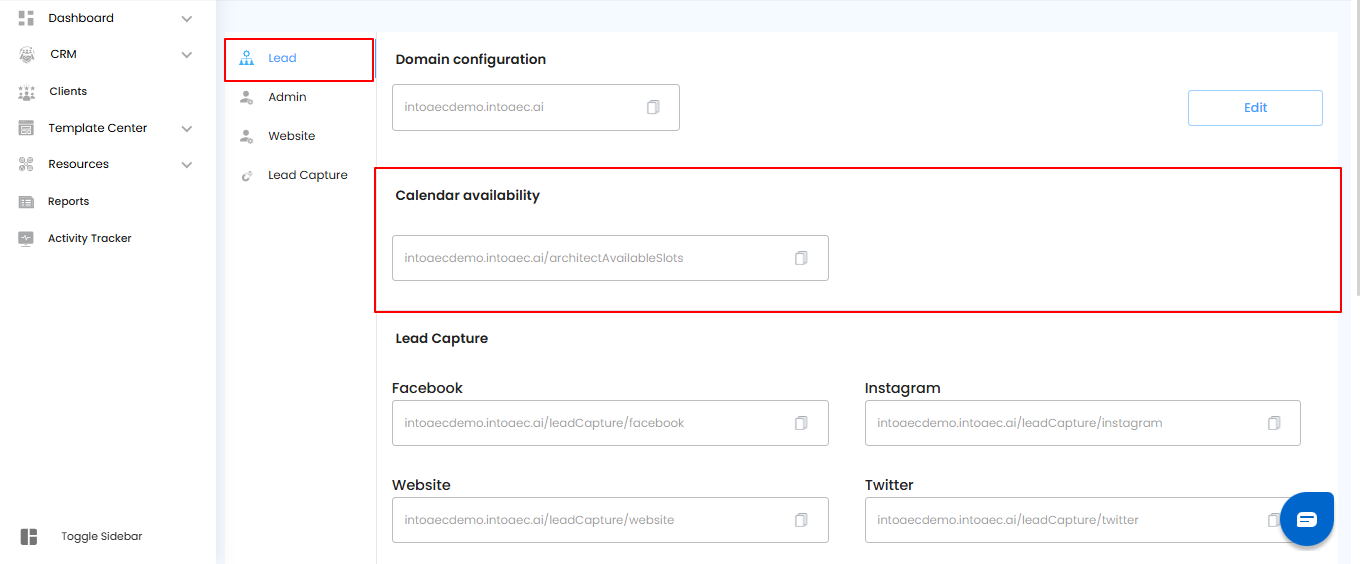This screenshot has width=1365, height=564.
Task: Copy the Website lead capture link
Action: coord(801,520)
